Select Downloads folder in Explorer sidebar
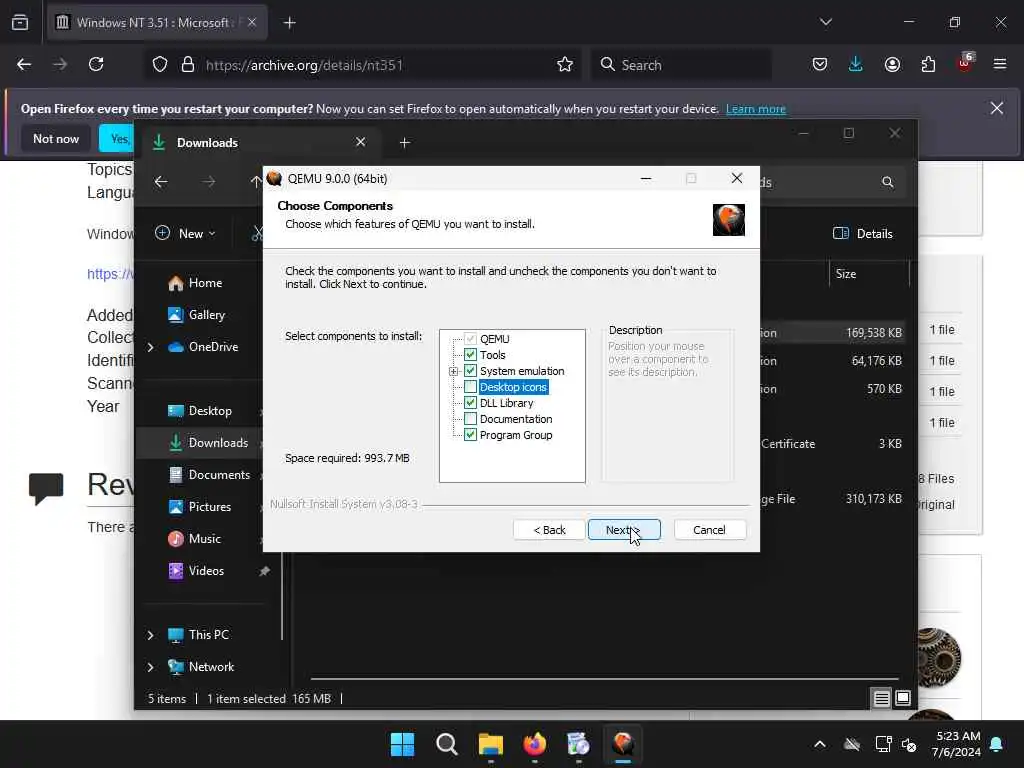This screenshot has height=768, width=1024. click(209, 443)
